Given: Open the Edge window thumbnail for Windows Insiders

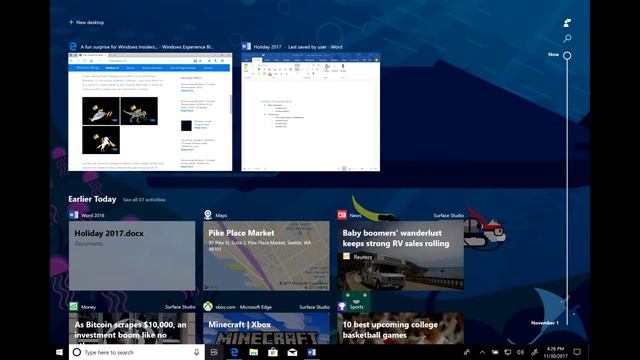Looking at the screenshot, I should [150, 112].
